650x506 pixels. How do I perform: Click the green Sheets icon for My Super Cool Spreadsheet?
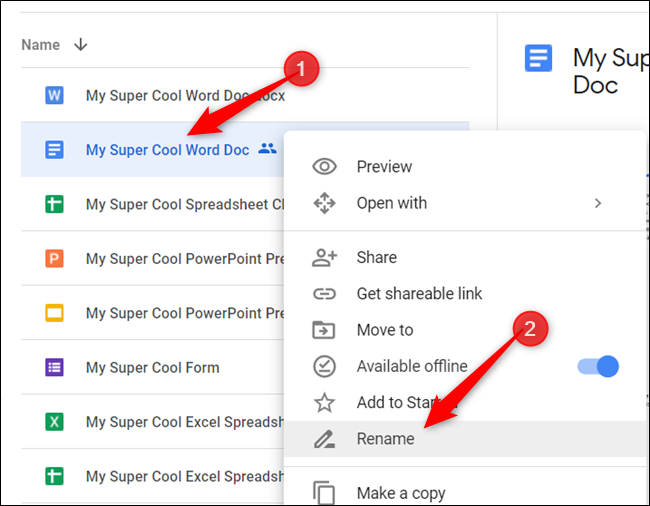pyautogui.click(x=54, y=204)
